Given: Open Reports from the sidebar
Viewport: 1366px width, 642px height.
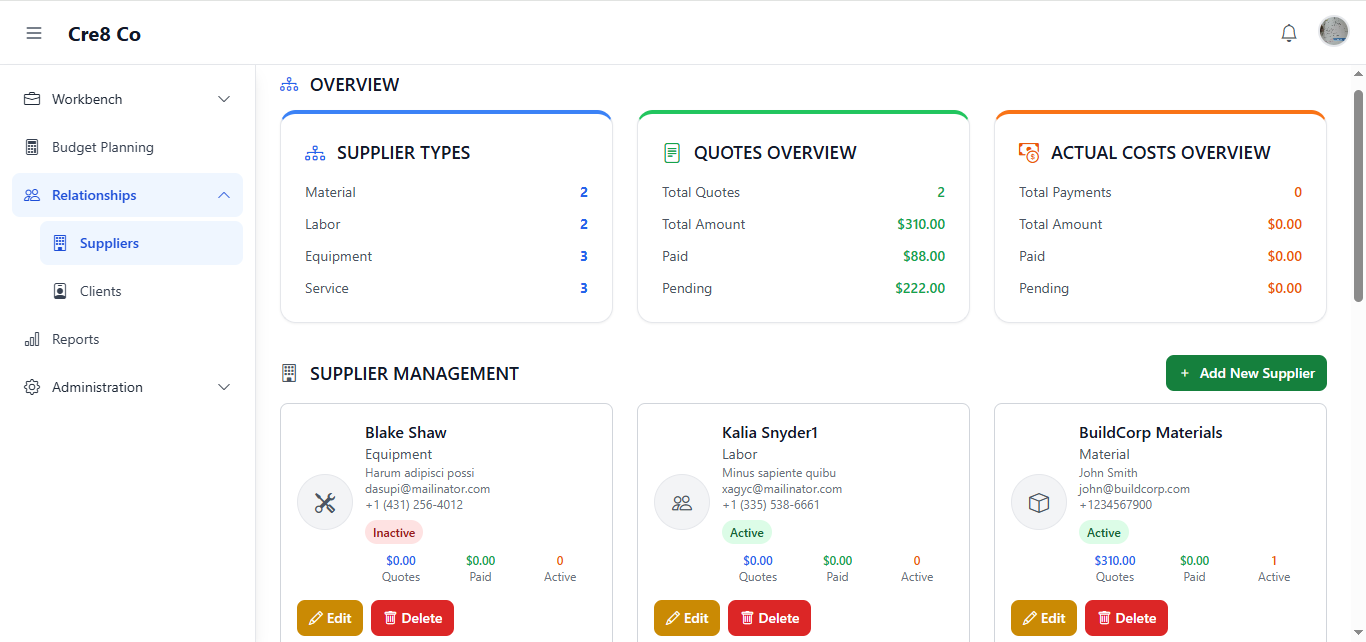Looking at the screenshot, I should coord(75,339).
